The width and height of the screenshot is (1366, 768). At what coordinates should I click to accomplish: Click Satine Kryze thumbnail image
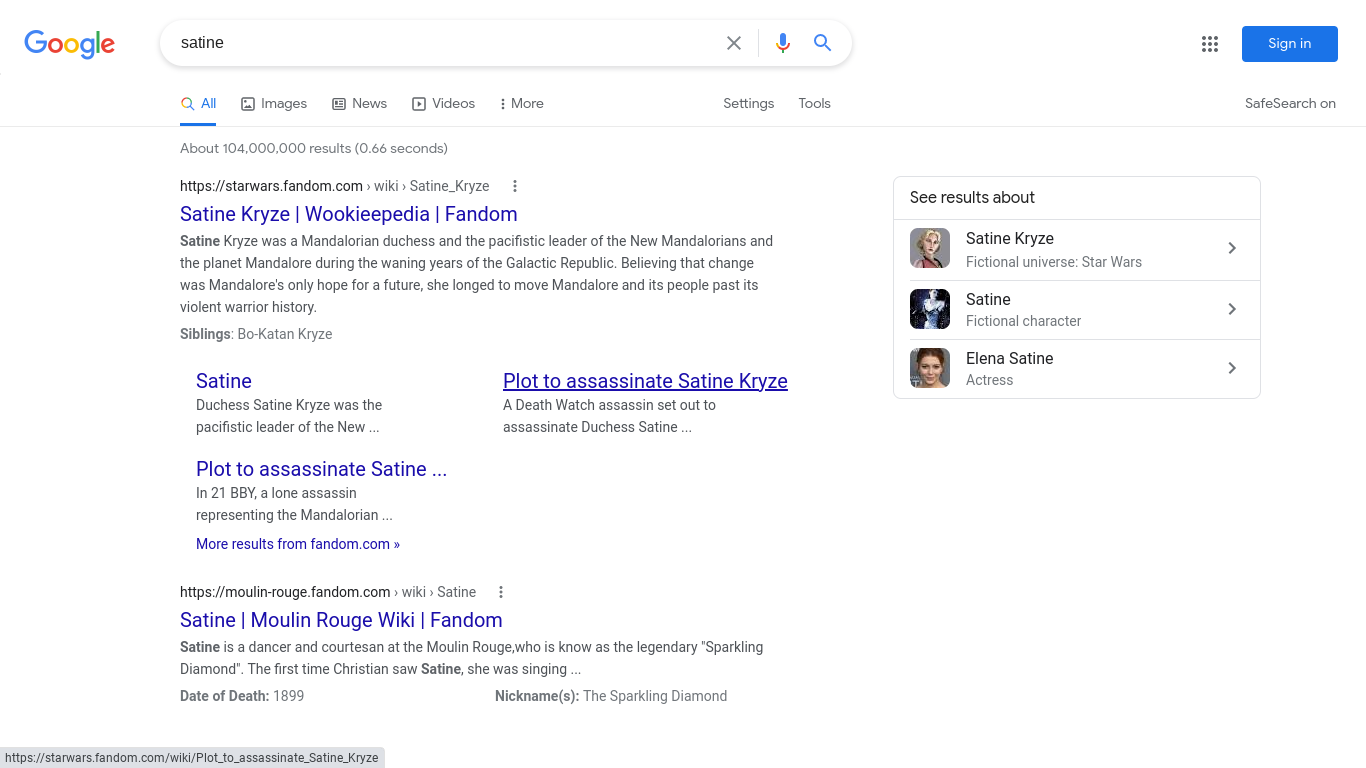point(930,249)
